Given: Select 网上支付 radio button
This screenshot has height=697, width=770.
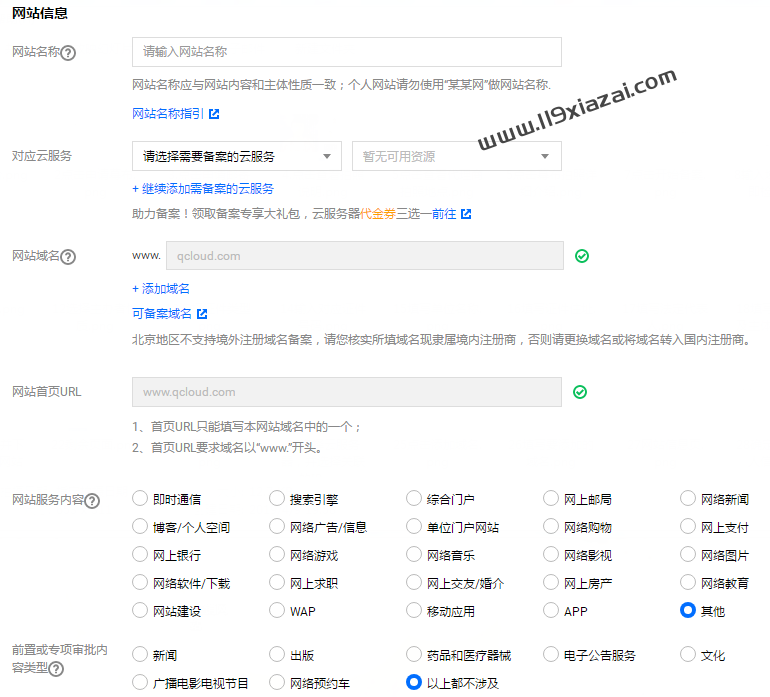Looking at the screenshot, I should point(688,526).
